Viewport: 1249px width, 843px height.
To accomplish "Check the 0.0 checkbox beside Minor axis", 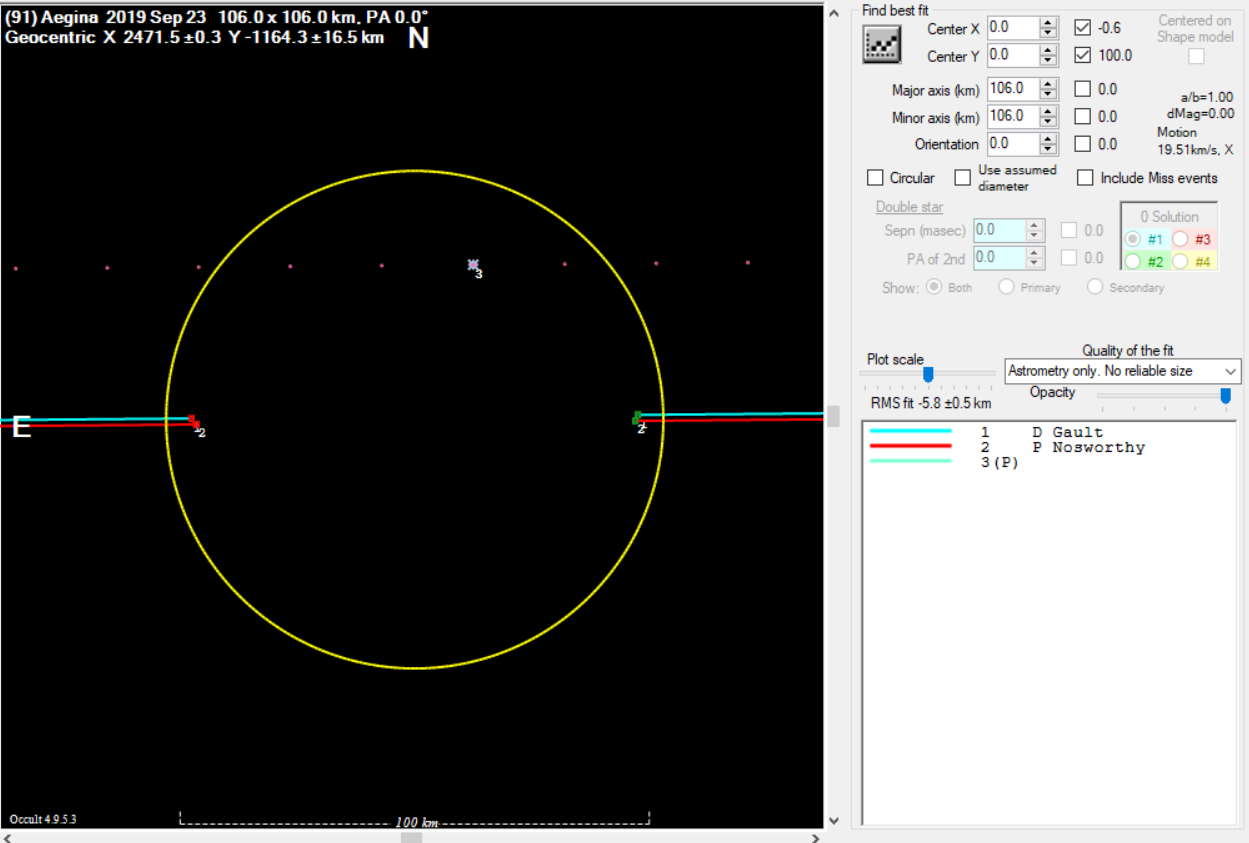I will 1082,117.
